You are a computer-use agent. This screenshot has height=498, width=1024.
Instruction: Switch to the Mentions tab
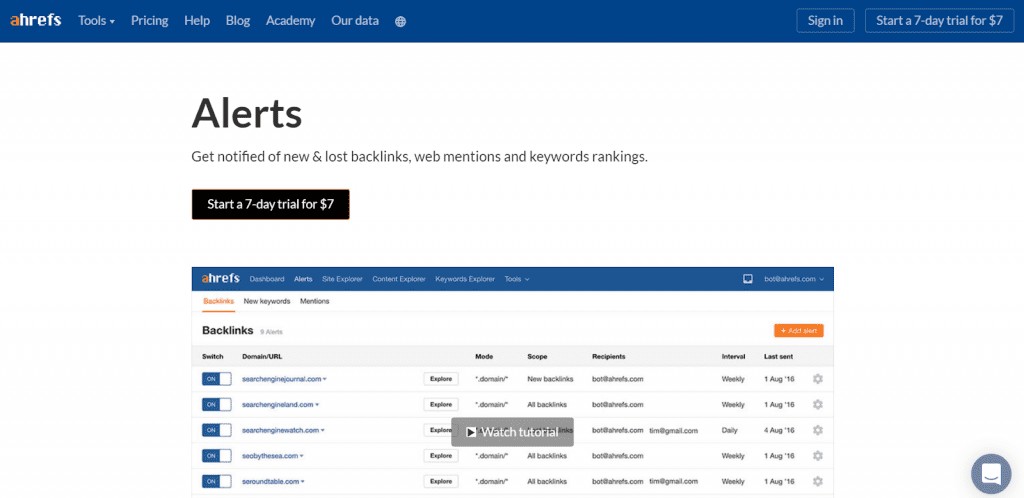click(315, 301)
